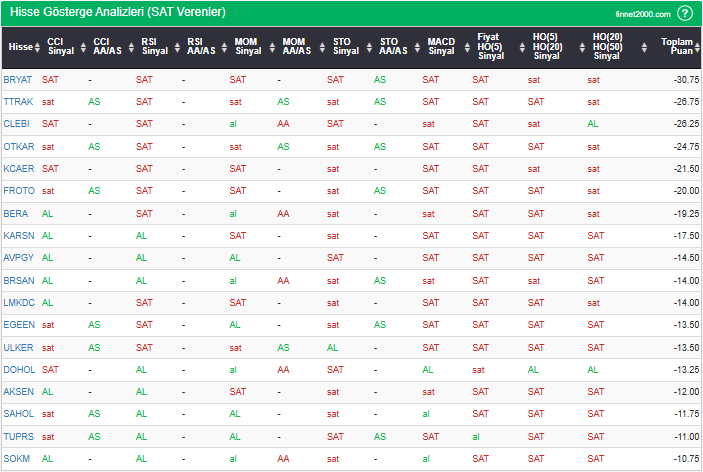Viewport: 703px width, 472px height.
Task: Sort by CCI Sinyal column arrows
Action: (83, 47)
